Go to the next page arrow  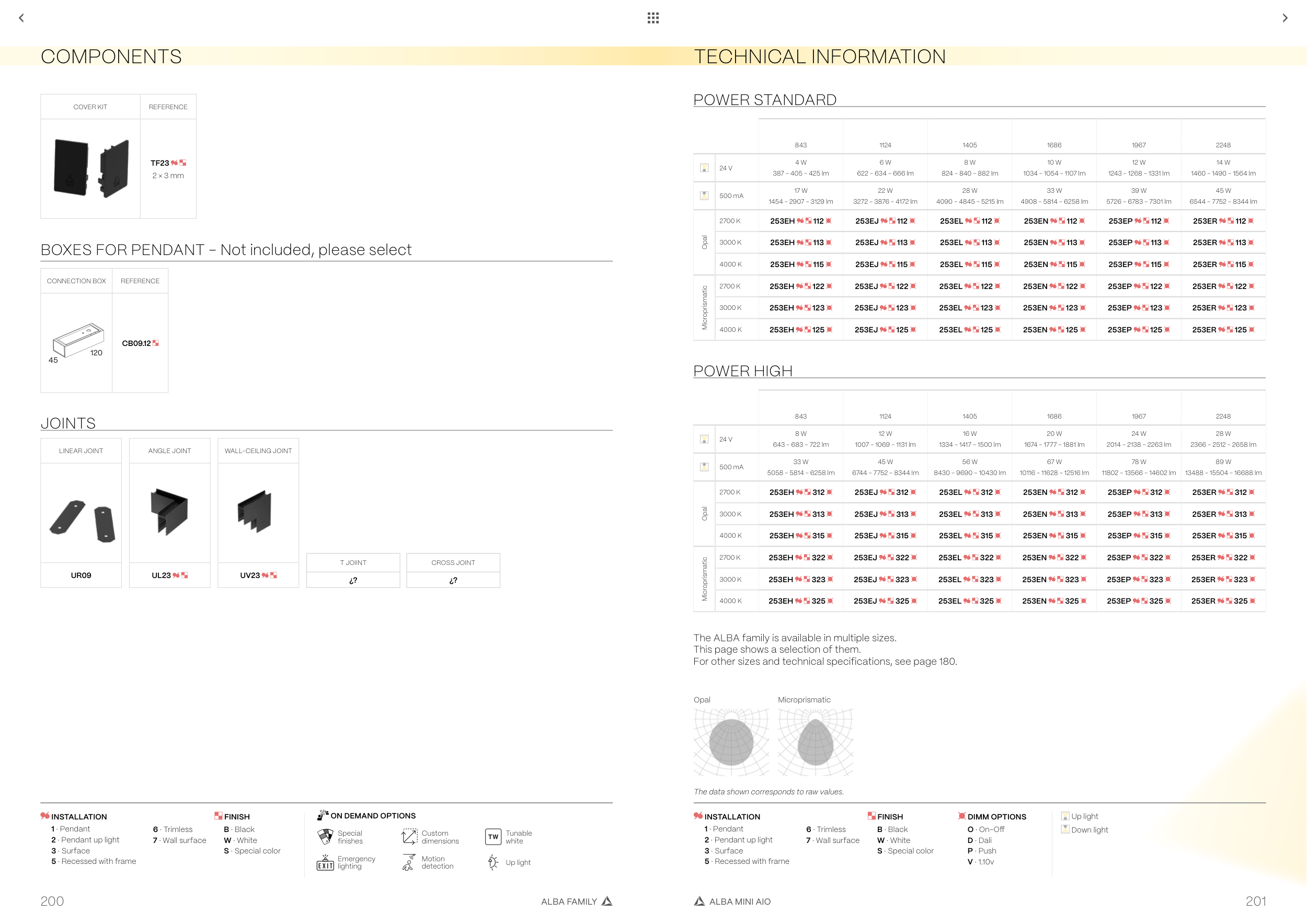pos(1285,18)
